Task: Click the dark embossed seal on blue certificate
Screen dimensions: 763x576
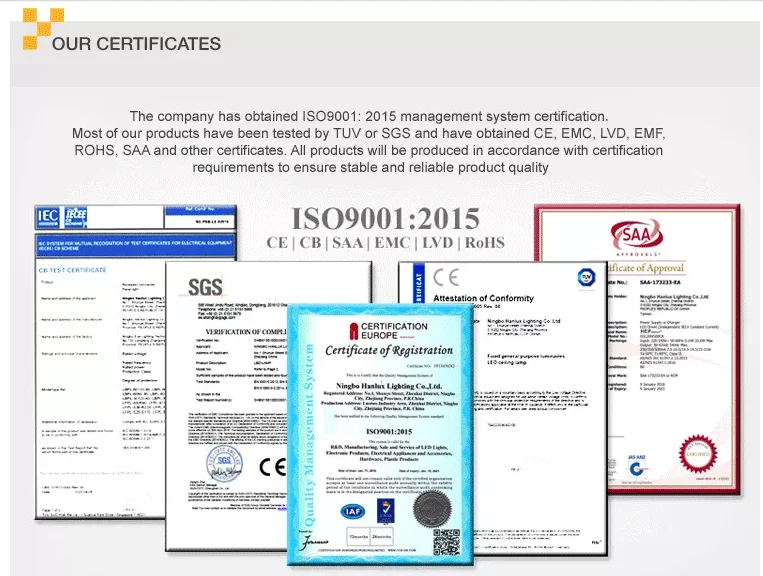Action: click(432, 510)
